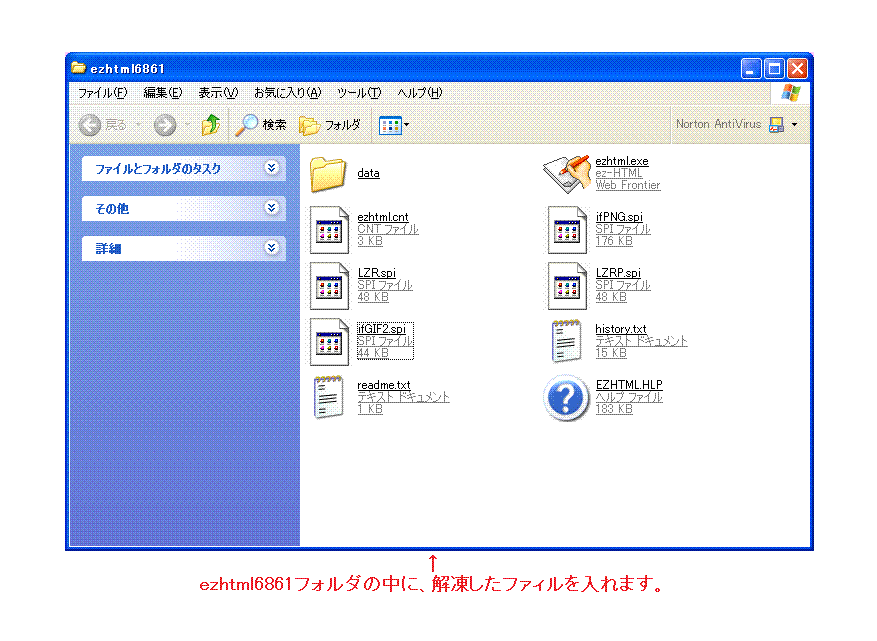Minimize the ezhtml6861 window
This screenshot has height=641, width=877.
tap(751, 69)
